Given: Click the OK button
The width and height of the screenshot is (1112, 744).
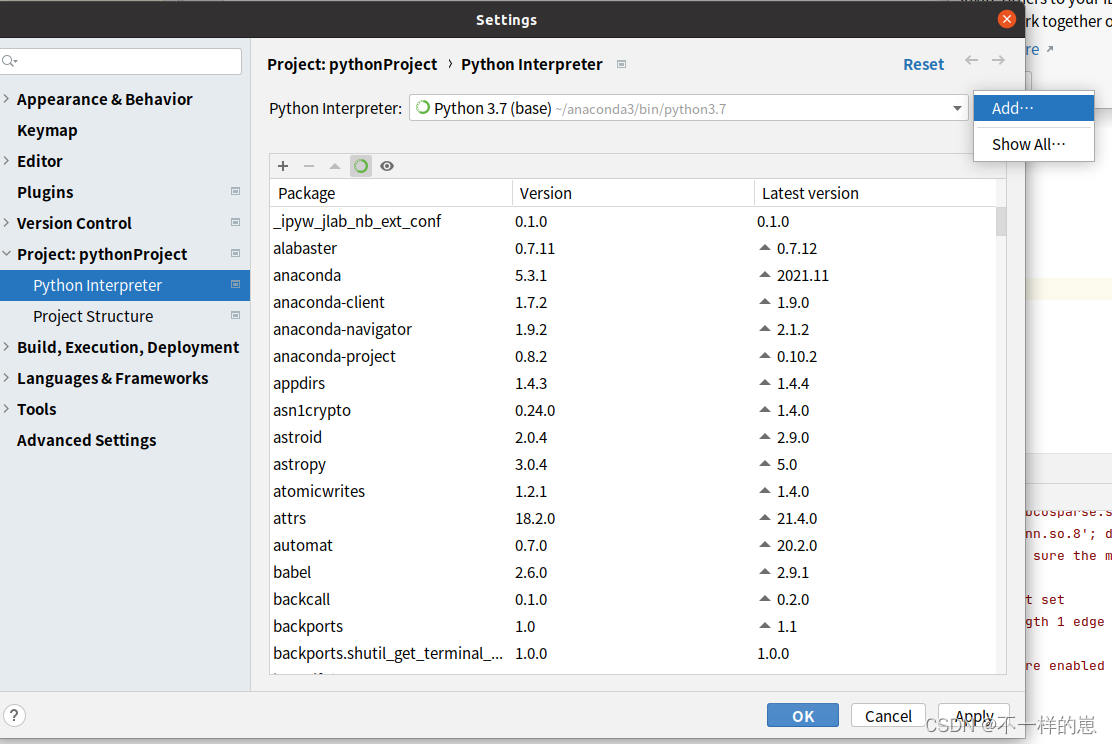Looking at the screenshot, I should 803,716.
